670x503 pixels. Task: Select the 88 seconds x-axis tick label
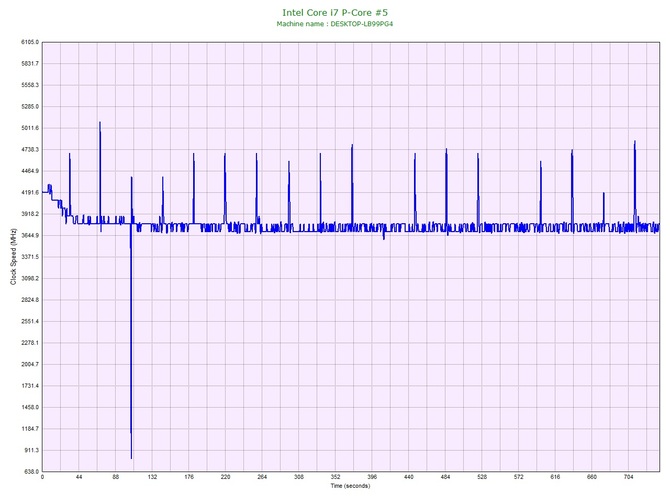[116, 477]
